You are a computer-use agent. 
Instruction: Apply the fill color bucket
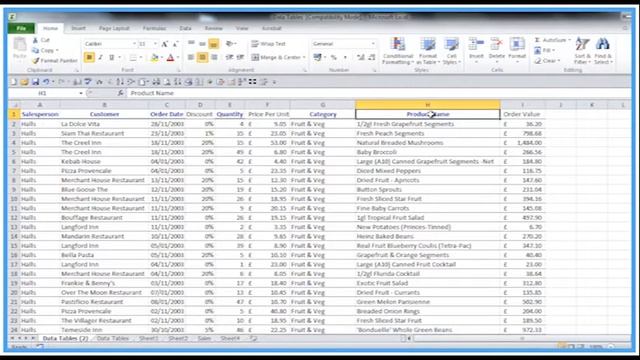pos(154,58)
